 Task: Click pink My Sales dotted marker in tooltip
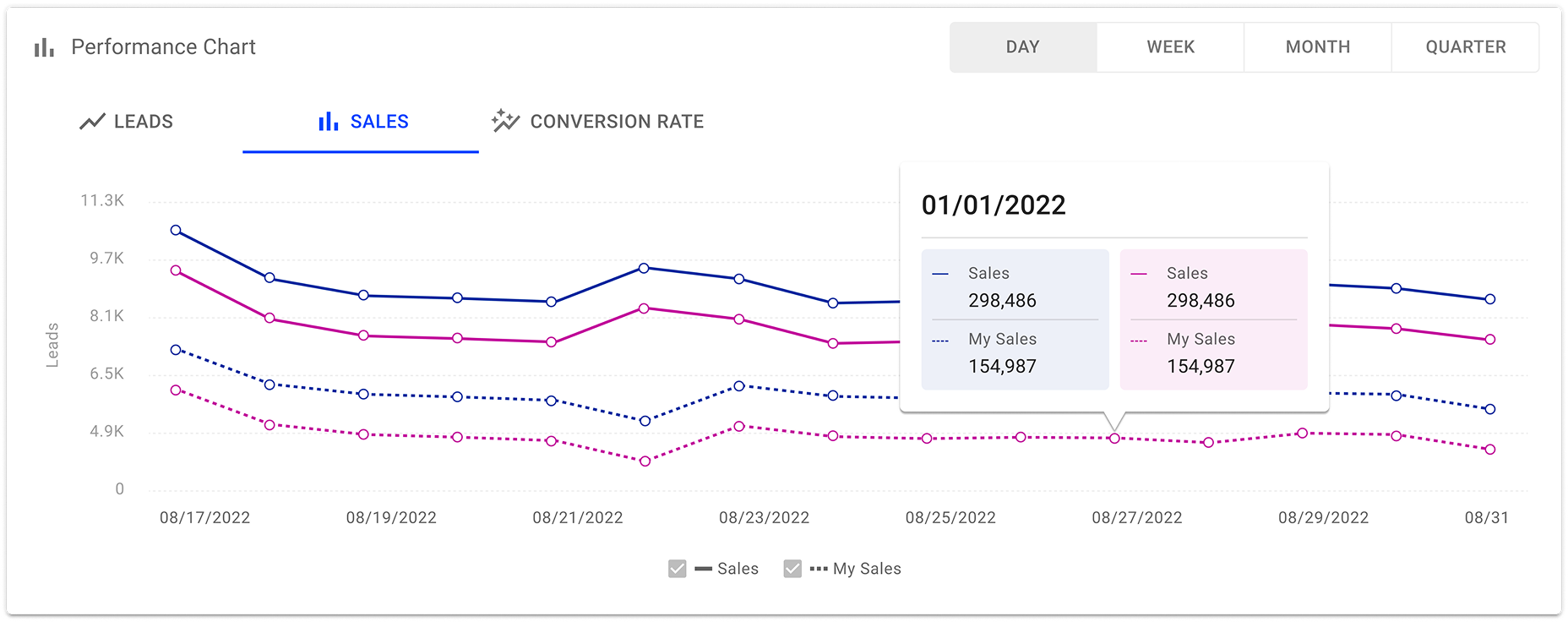coord(1139,341)
